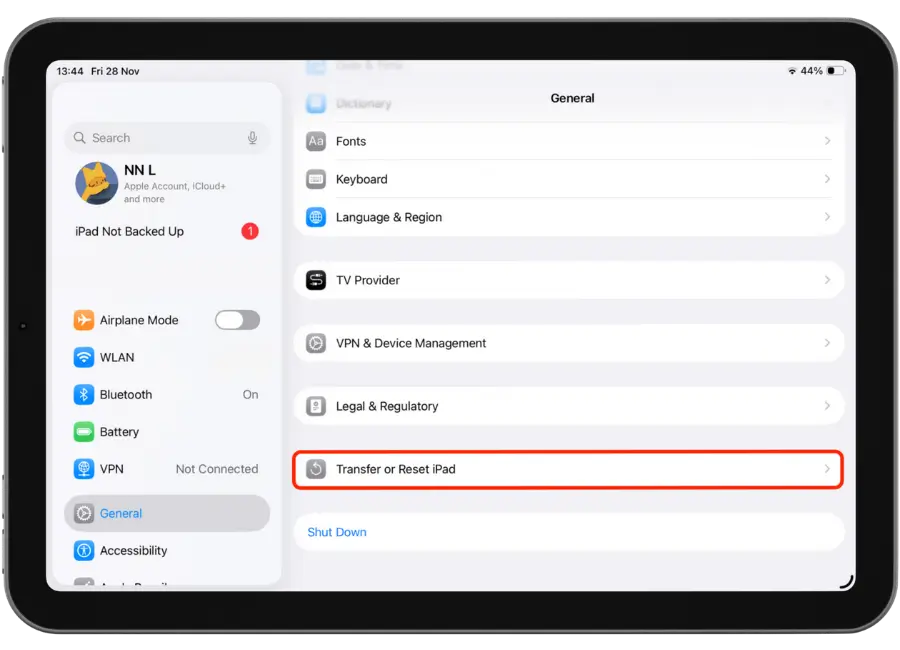Tap the Keyboard icon in General list
900x650 pixels.
(x=316, y=179)
